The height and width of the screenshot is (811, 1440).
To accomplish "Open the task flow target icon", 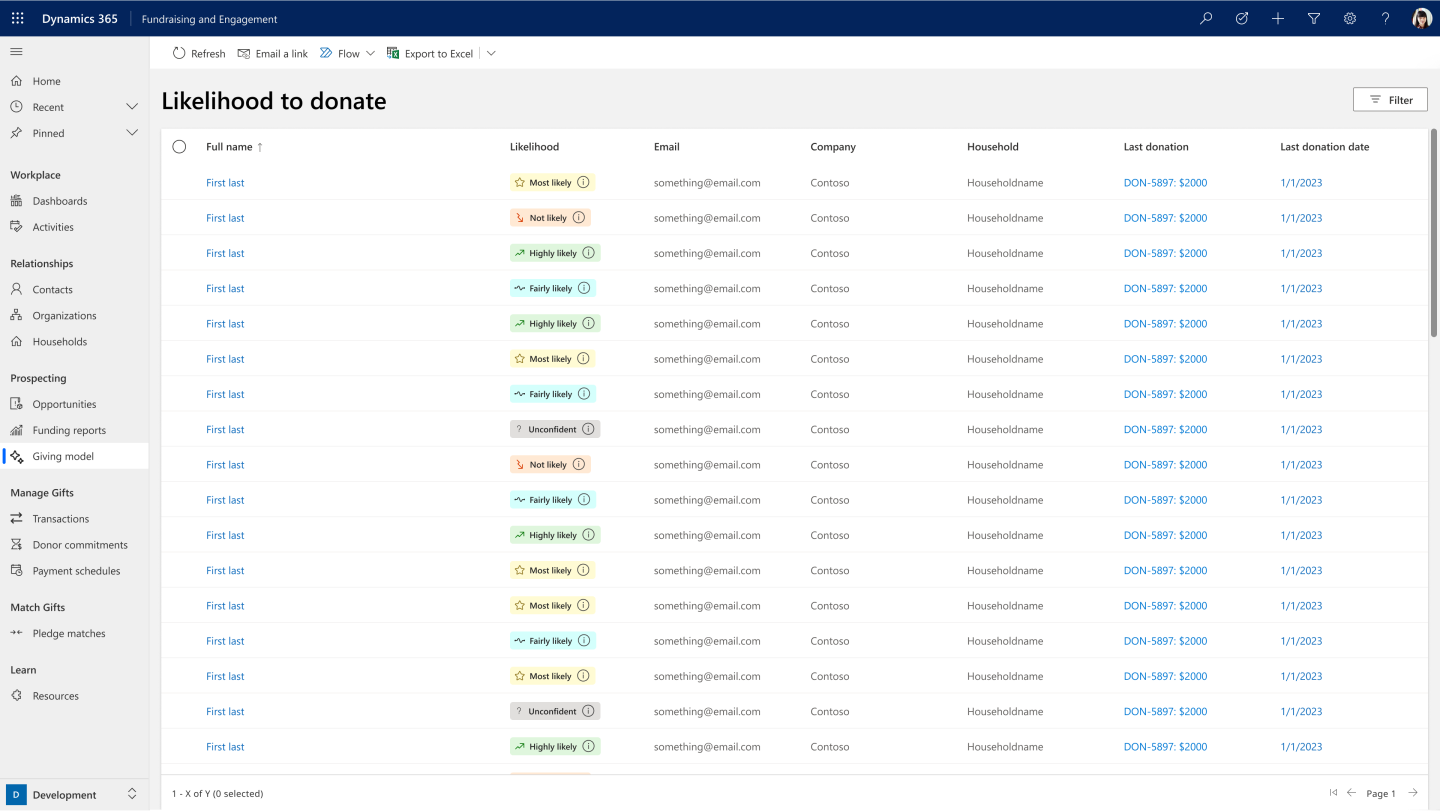I will pyautogui.click(x=1242, y=18).
